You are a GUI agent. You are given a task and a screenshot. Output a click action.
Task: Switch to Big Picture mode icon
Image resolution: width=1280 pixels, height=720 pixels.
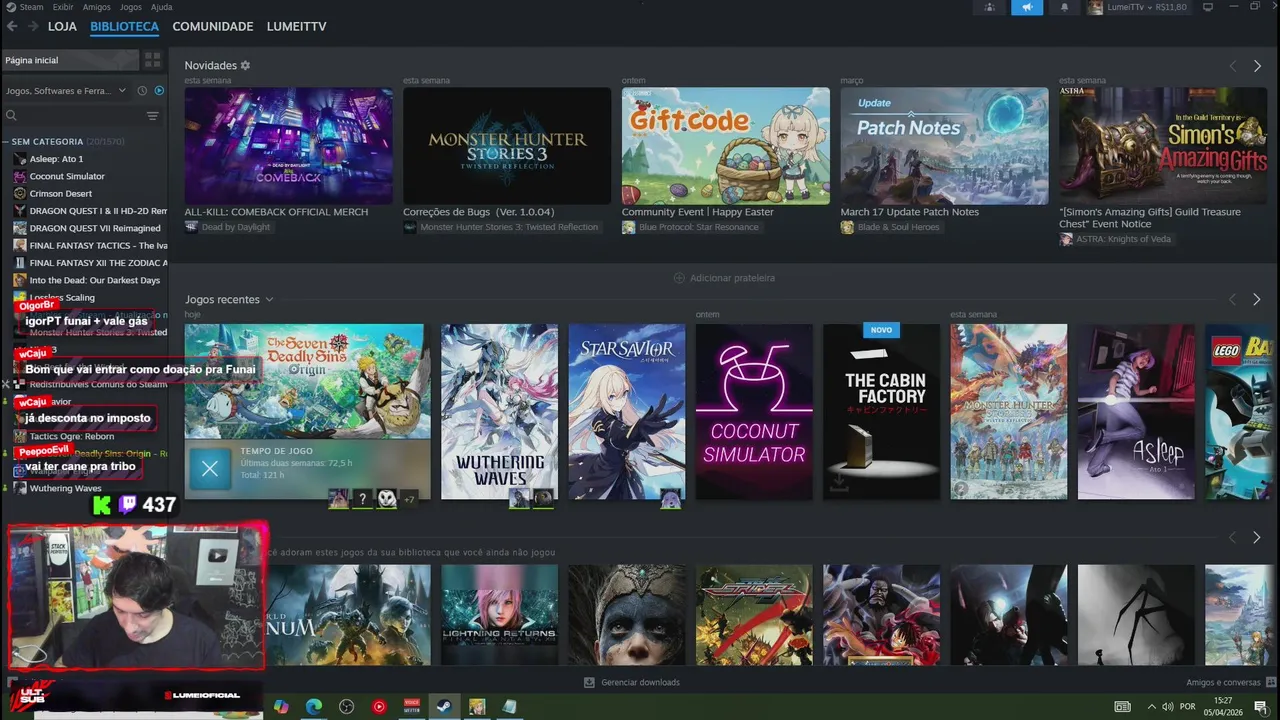click(x=1208, y=7)
